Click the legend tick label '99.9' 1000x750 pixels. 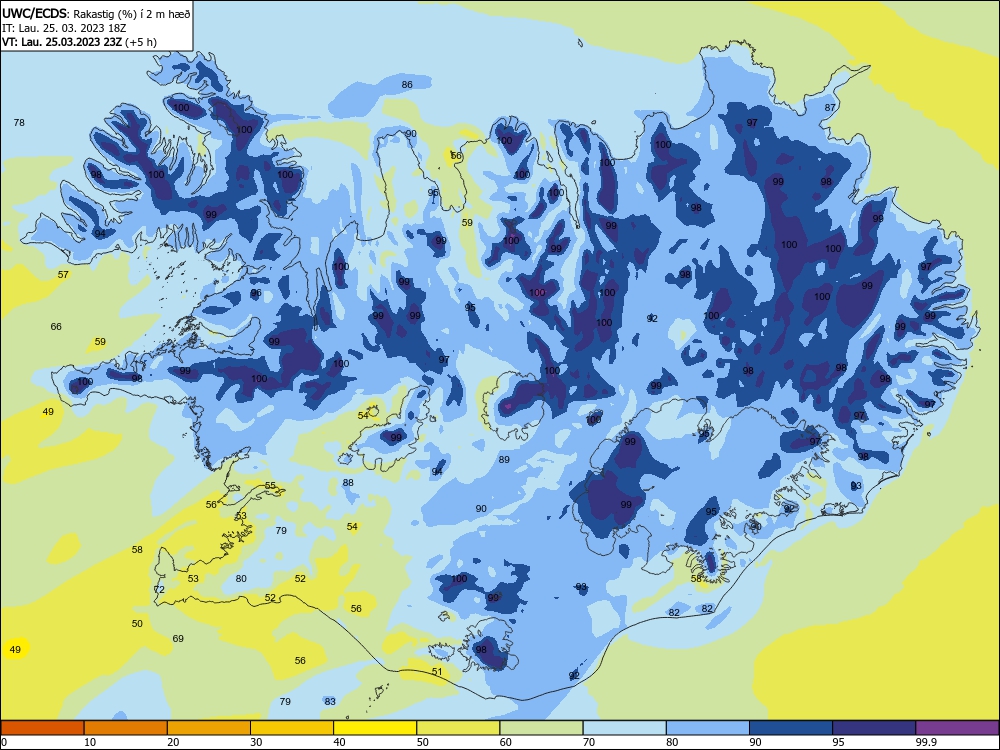tap(926, 742)
